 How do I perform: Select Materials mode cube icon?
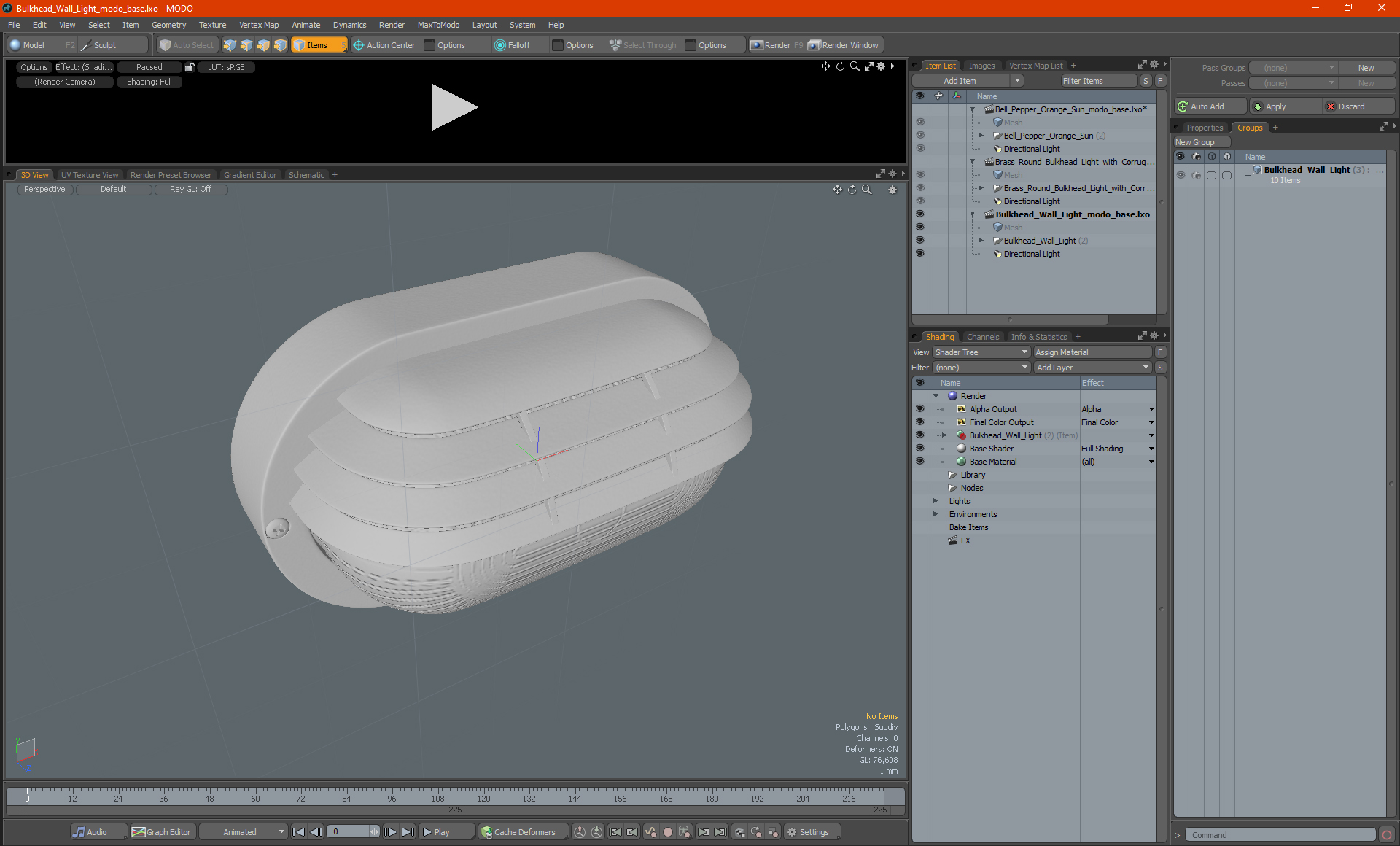point(280,45)
